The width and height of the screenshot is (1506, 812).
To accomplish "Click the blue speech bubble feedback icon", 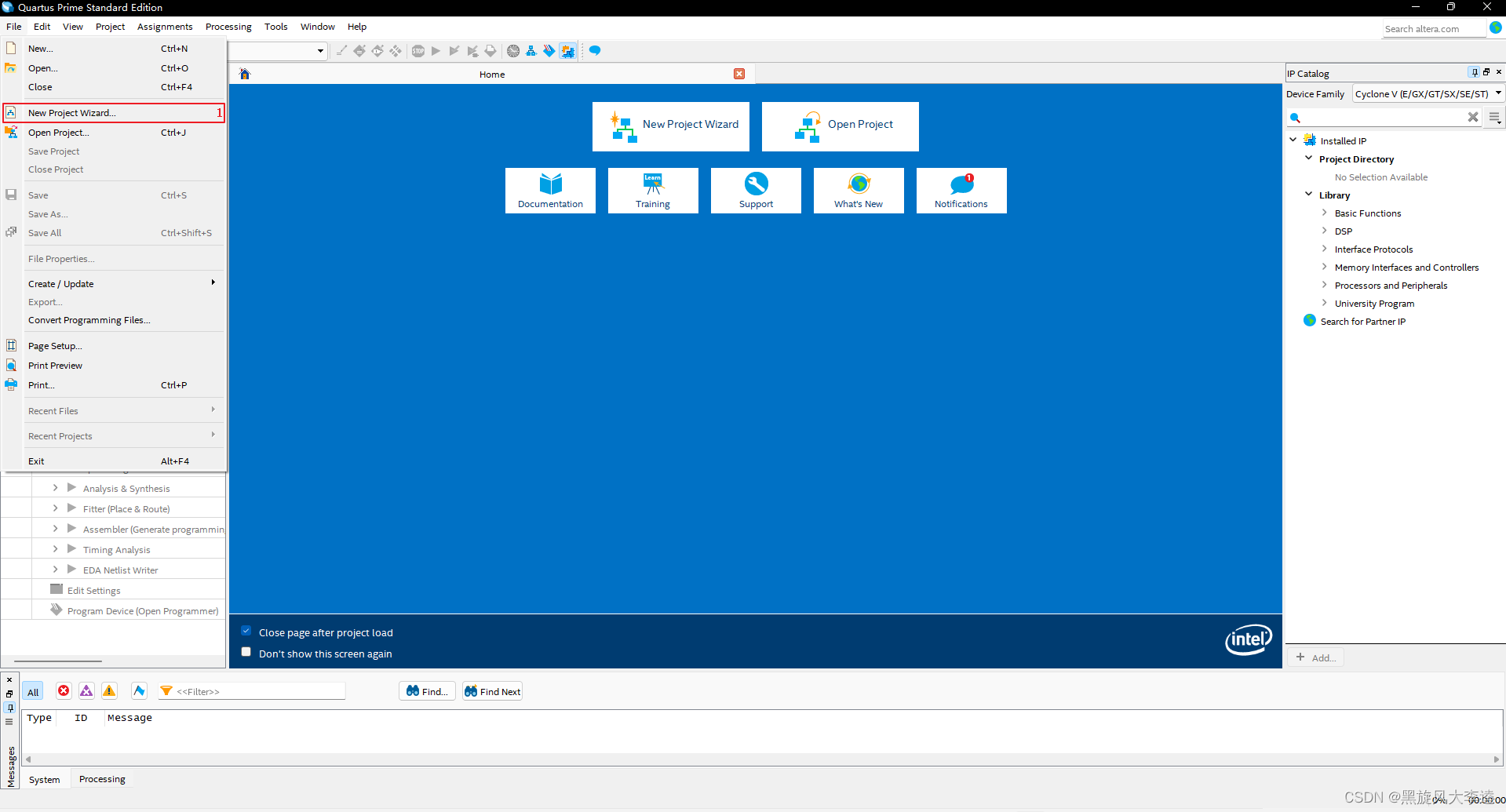I will click(x=595, y=51).
